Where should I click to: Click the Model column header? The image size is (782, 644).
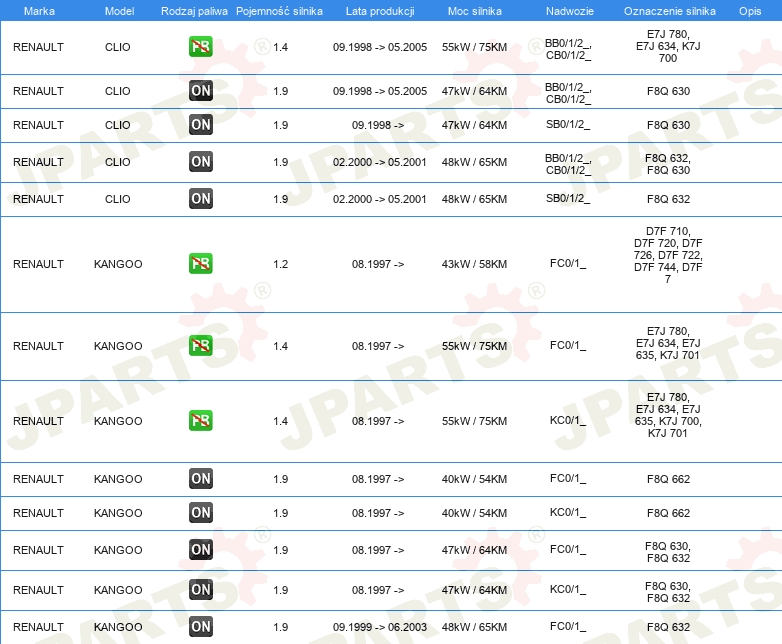pyautogui.click(x=119, y=11)
